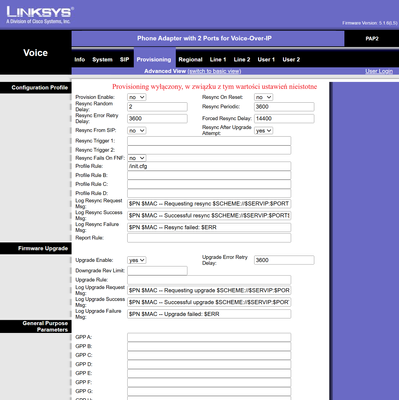Click the Firmware Upgrade section header
The image size is (399, 400).
click(35, 248)
